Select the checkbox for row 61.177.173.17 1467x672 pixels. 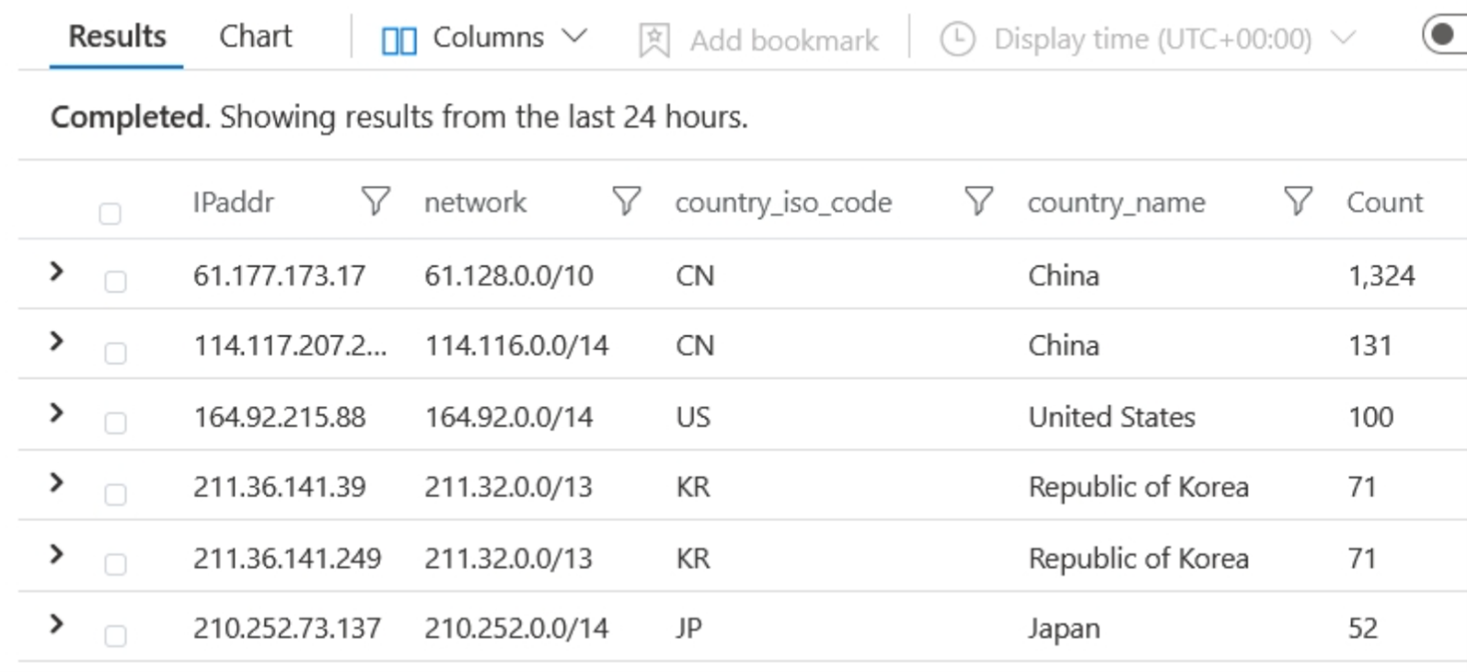tap(115, 282)
